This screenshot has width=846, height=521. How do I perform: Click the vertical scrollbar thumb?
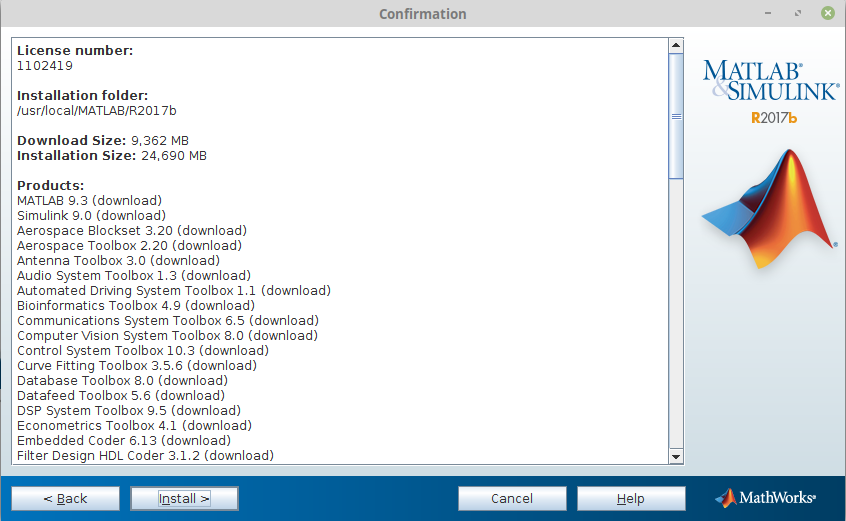(676, 115)
